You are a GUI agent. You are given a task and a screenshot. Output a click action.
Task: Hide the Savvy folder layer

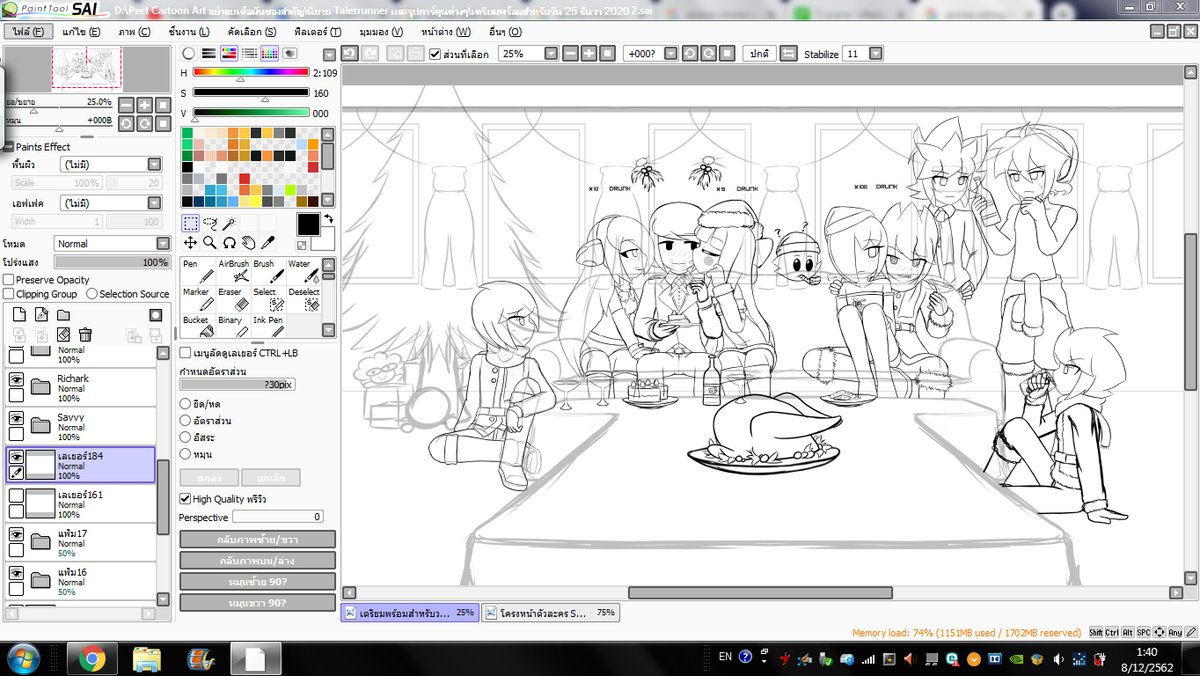(x=16, y=419)
